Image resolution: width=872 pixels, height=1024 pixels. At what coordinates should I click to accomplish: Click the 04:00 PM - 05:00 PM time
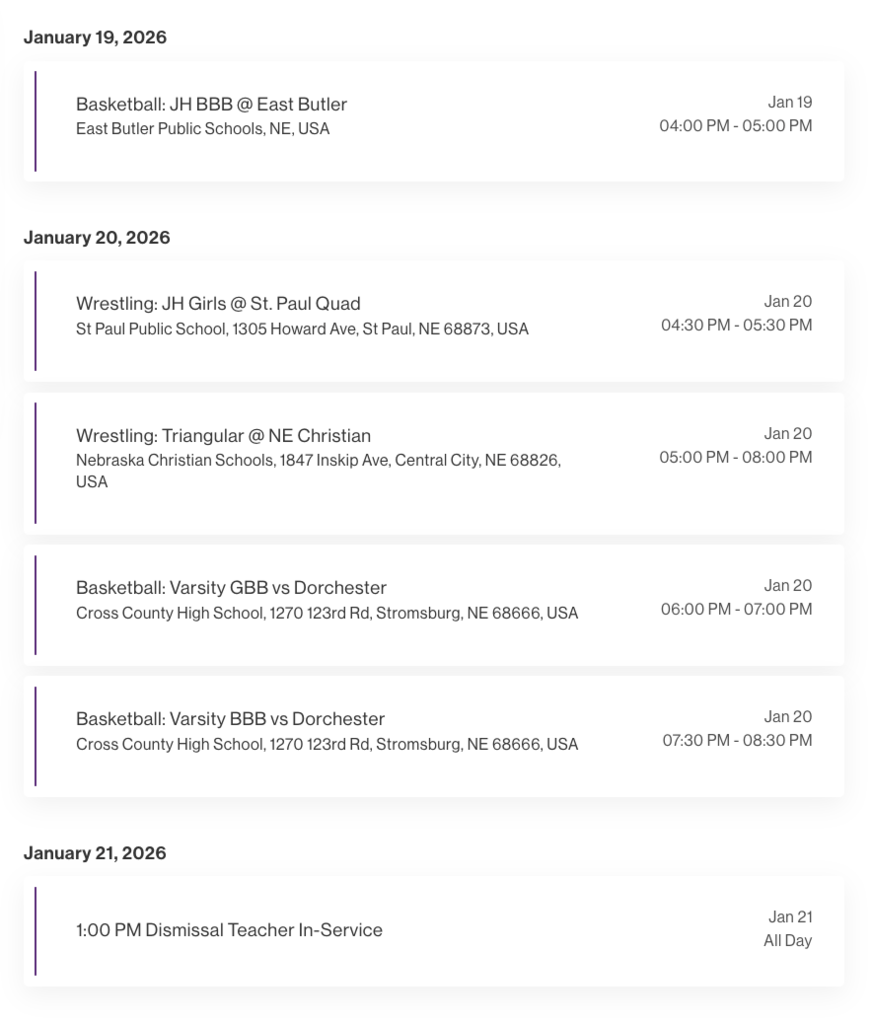(735, 126)
